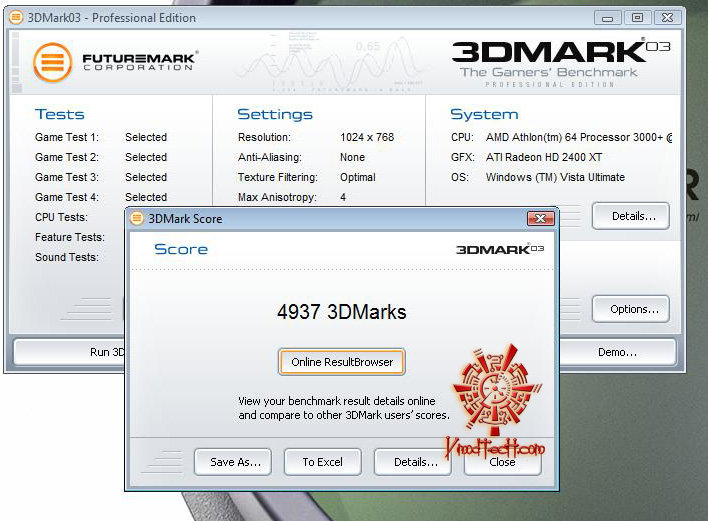Click the resolution value '1024 x 768'
Screen dimensions: 708x521
pyautogui.click(x=367, y=137)
